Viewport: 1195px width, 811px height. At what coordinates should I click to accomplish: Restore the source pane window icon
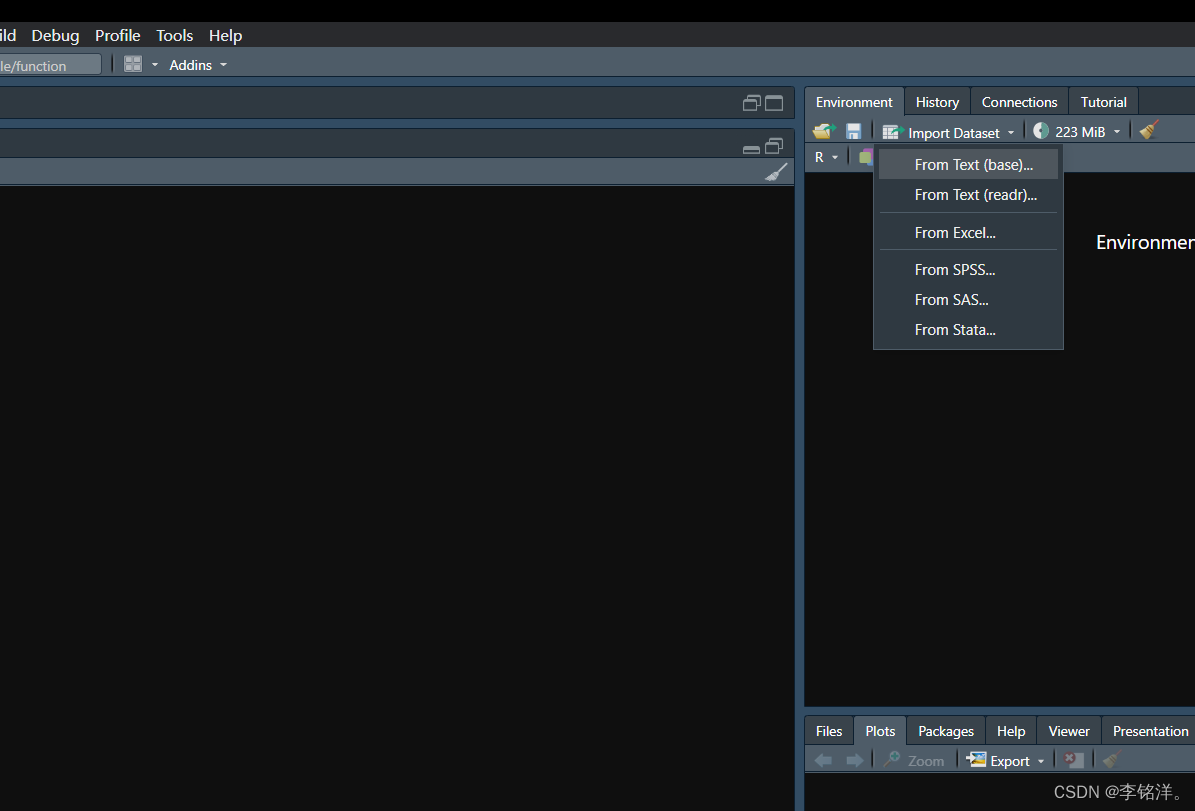(751, 103)
